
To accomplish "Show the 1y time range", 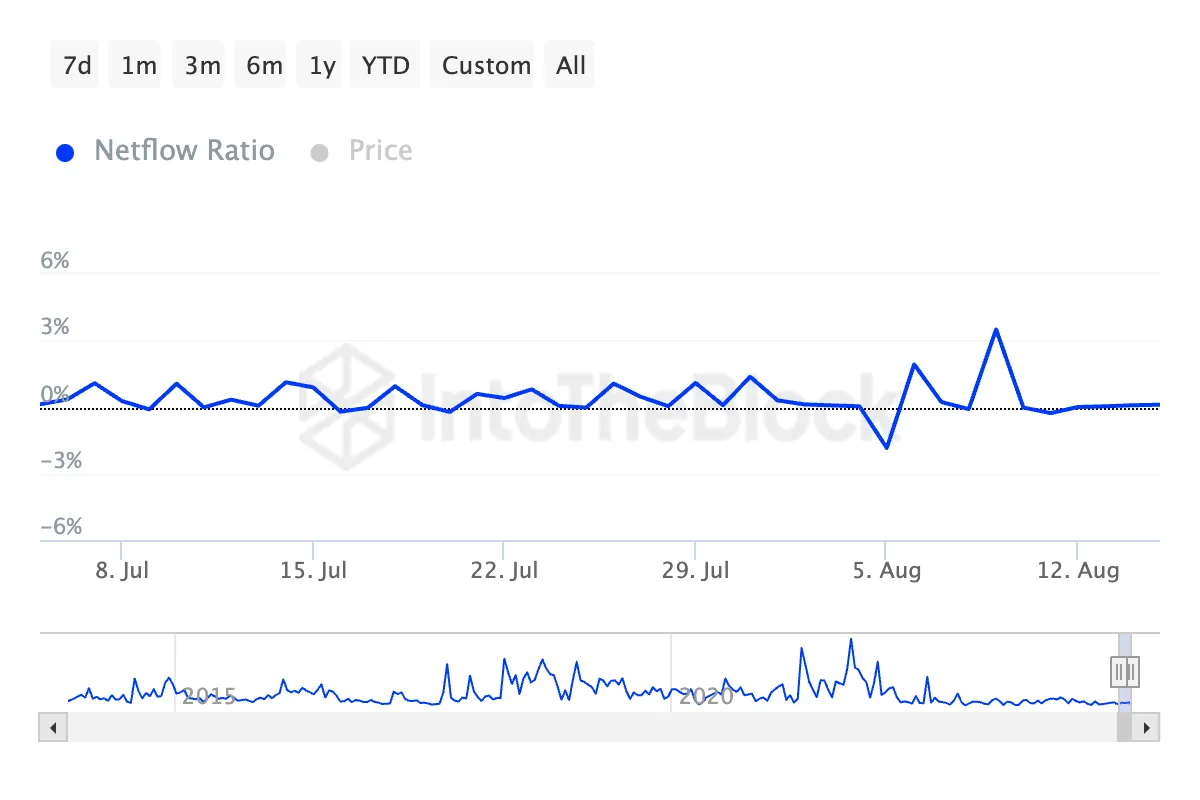I will pos(322,66).
